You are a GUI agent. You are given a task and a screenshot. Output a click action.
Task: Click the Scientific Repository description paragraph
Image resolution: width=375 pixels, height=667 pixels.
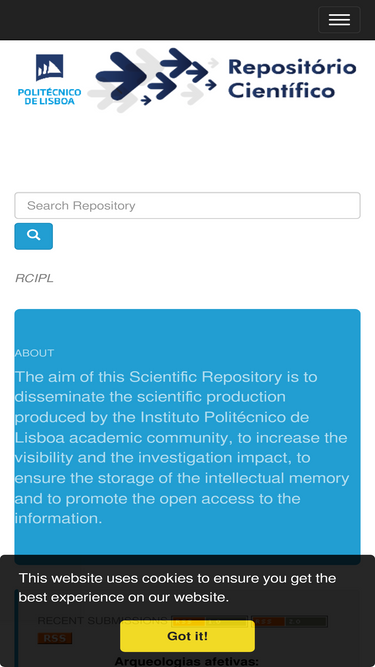pyautogui.click(x=182, y=448)
